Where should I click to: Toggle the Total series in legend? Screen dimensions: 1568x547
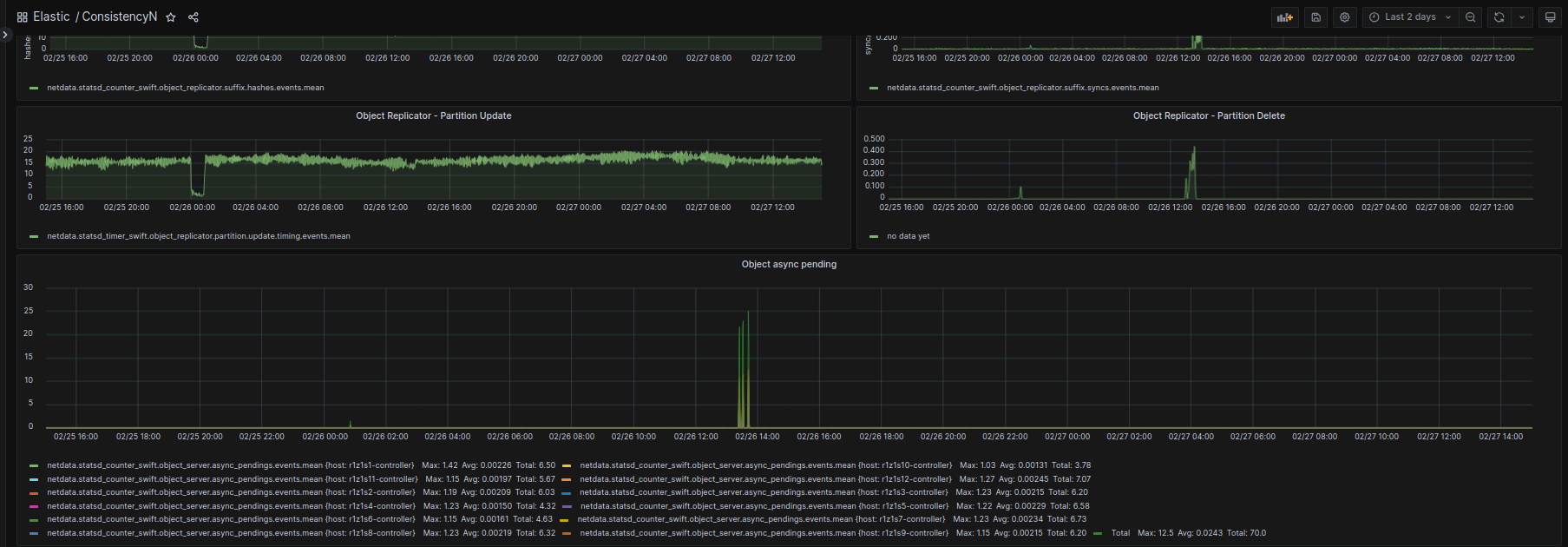[x=1120, y=533]
